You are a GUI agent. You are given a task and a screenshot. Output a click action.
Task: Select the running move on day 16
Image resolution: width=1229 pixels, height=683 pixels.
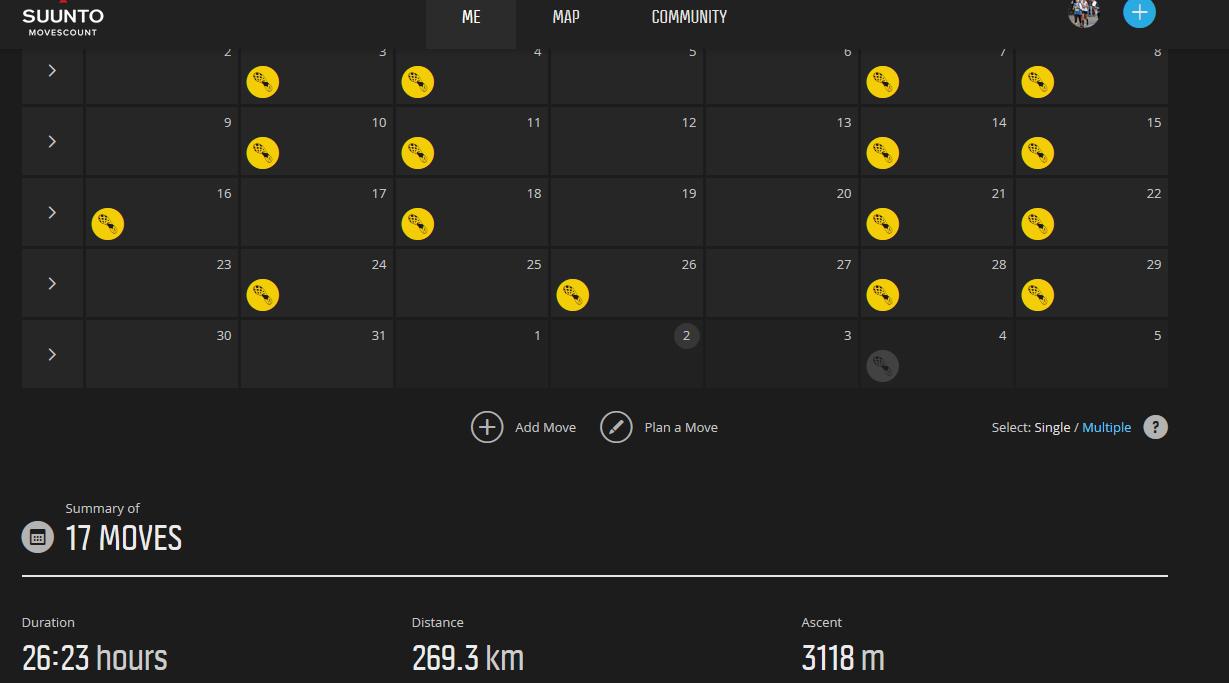(108, 224)
